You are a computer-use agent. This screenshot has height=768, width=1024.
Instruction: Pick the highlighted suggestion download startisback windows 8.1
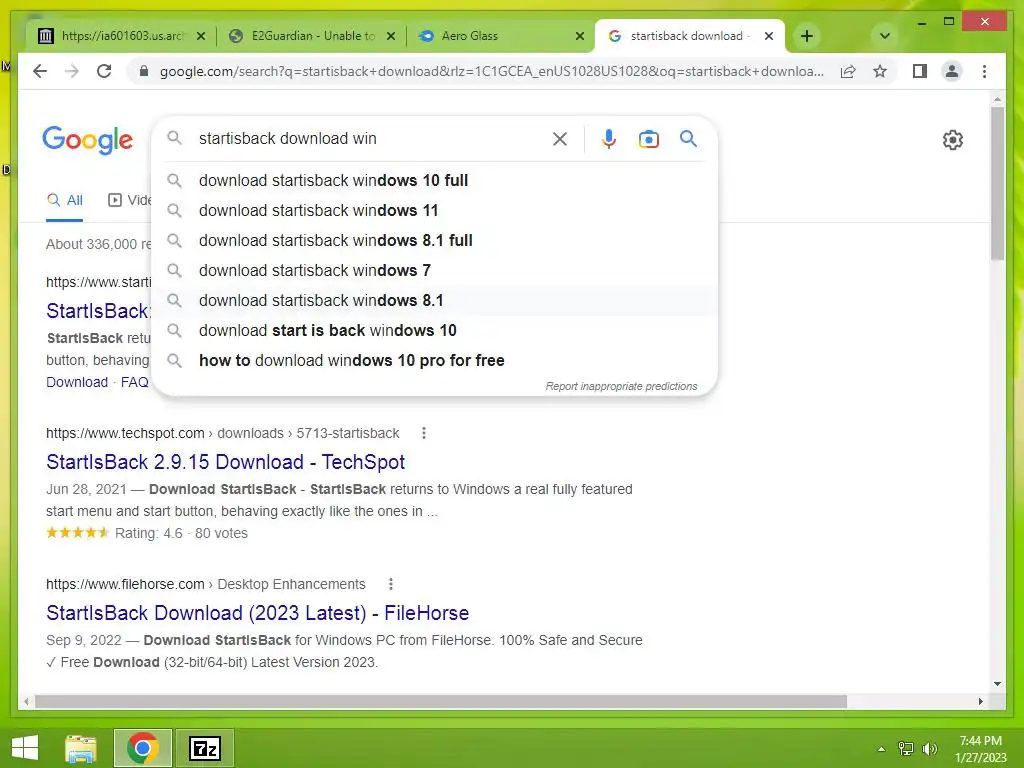click(x=434, y=300)
